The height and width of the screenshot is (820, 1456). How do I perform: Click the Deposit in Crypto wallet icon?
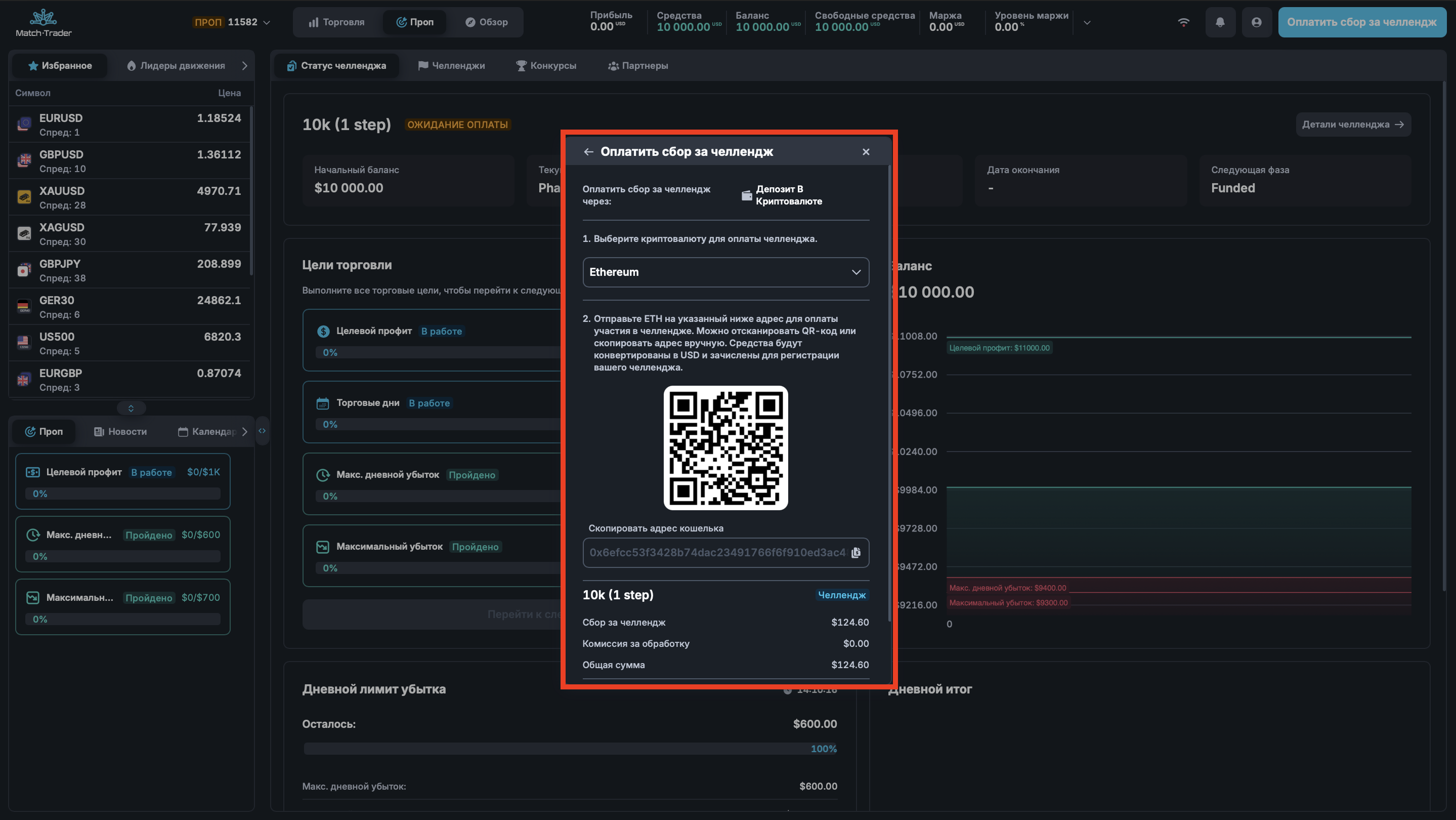pos(747,195)
